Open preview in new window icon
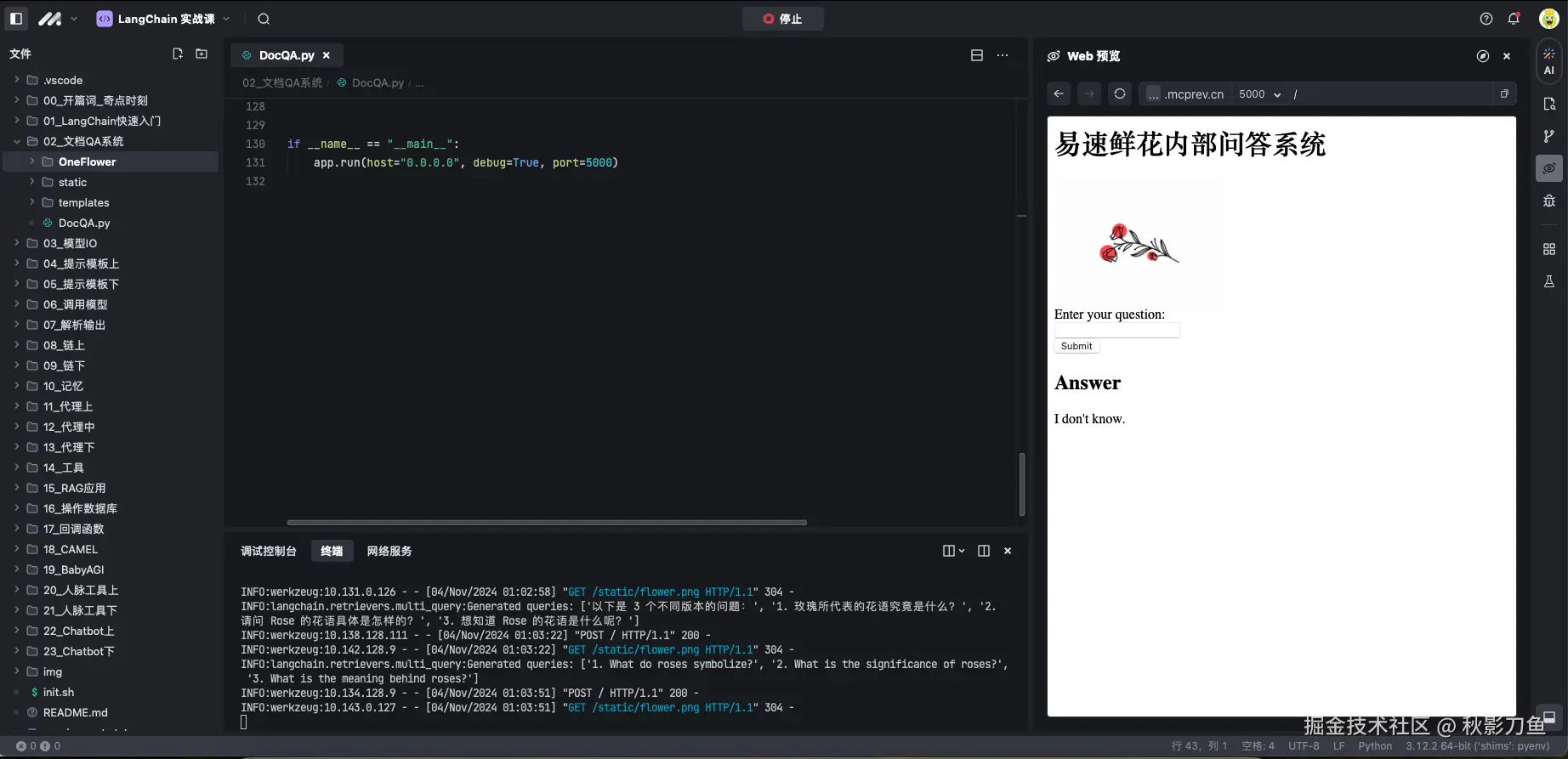This screenshot has width=1568, height=759. (1504, 93)
